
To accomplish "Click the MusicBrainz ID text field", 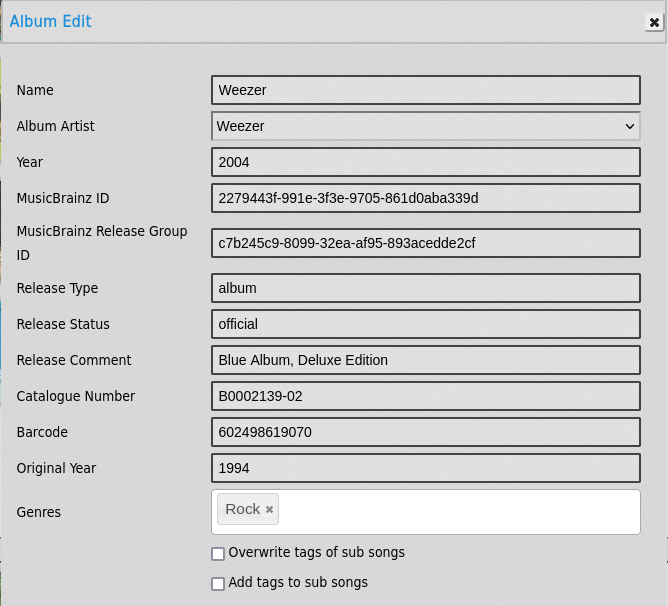I will [425, 198].
